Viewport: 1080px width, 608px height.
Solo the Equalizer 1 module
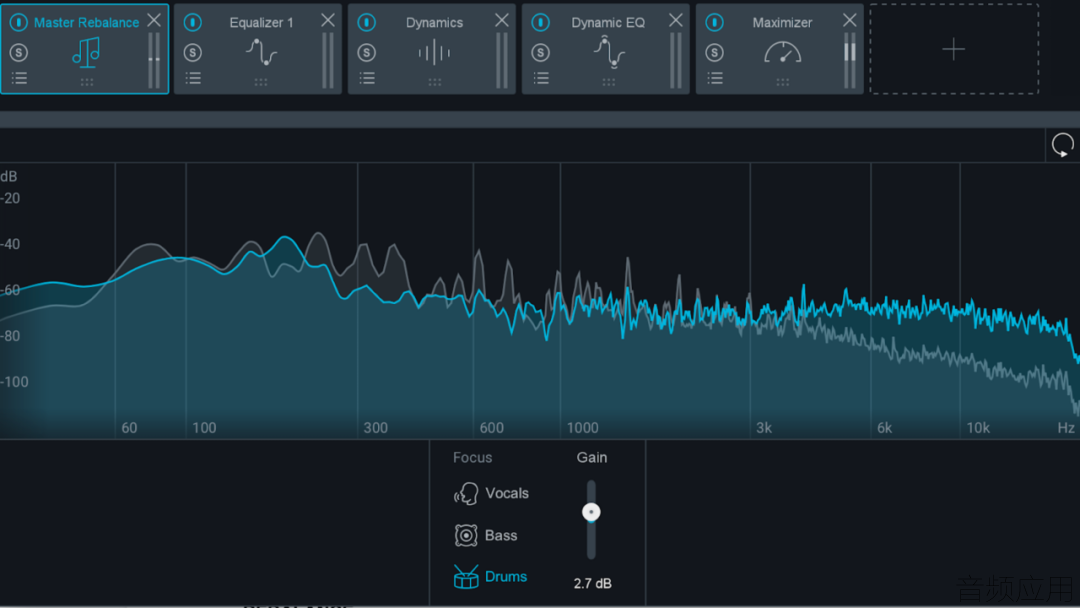193,52
